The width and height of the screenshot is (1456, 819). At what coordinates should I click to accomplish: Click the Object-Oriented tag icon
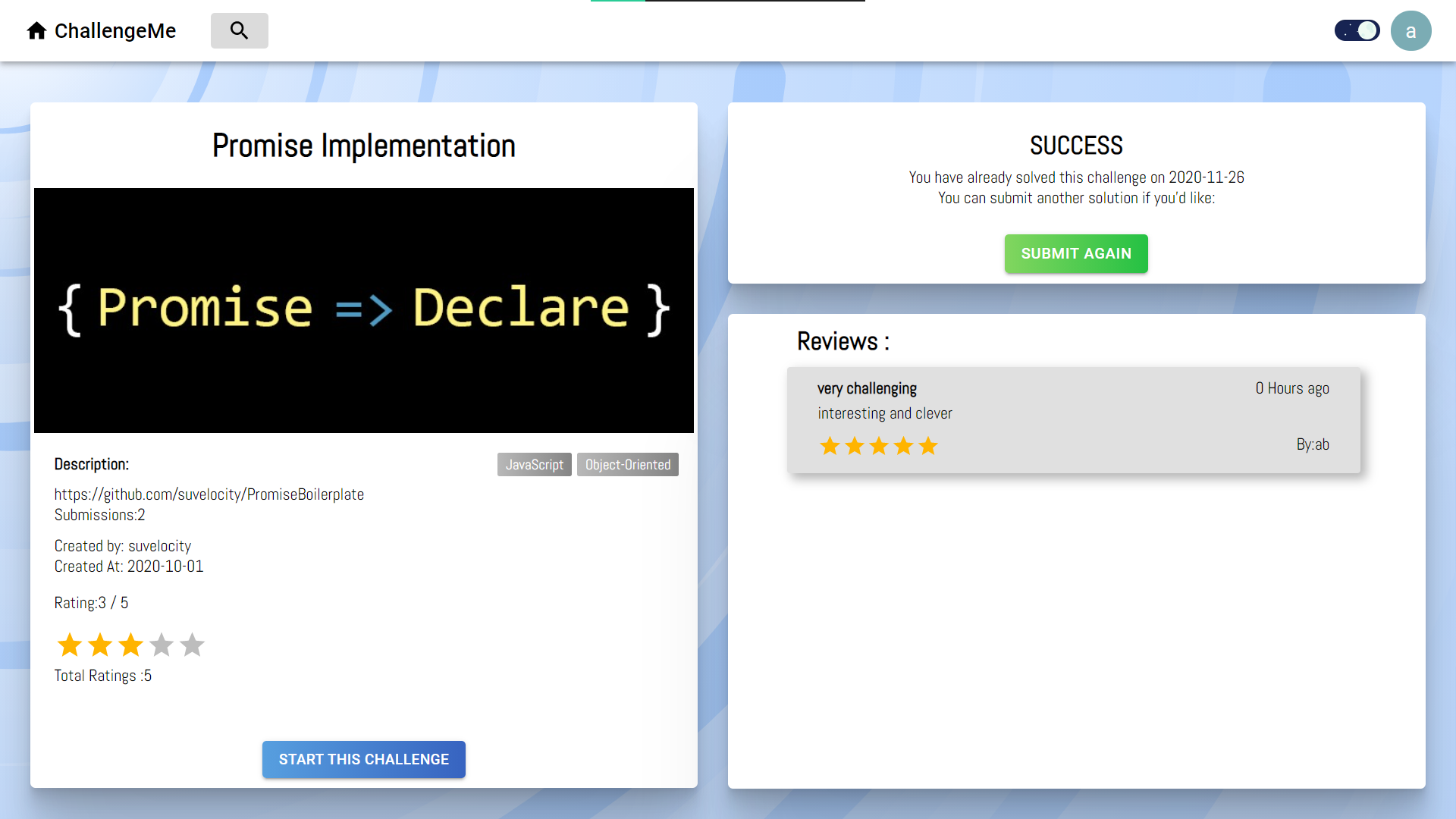(627, 464)
